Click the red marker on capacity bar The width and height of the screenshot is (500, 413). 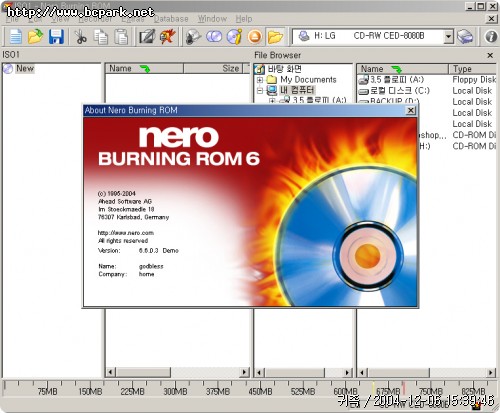[x=403, y=388]
